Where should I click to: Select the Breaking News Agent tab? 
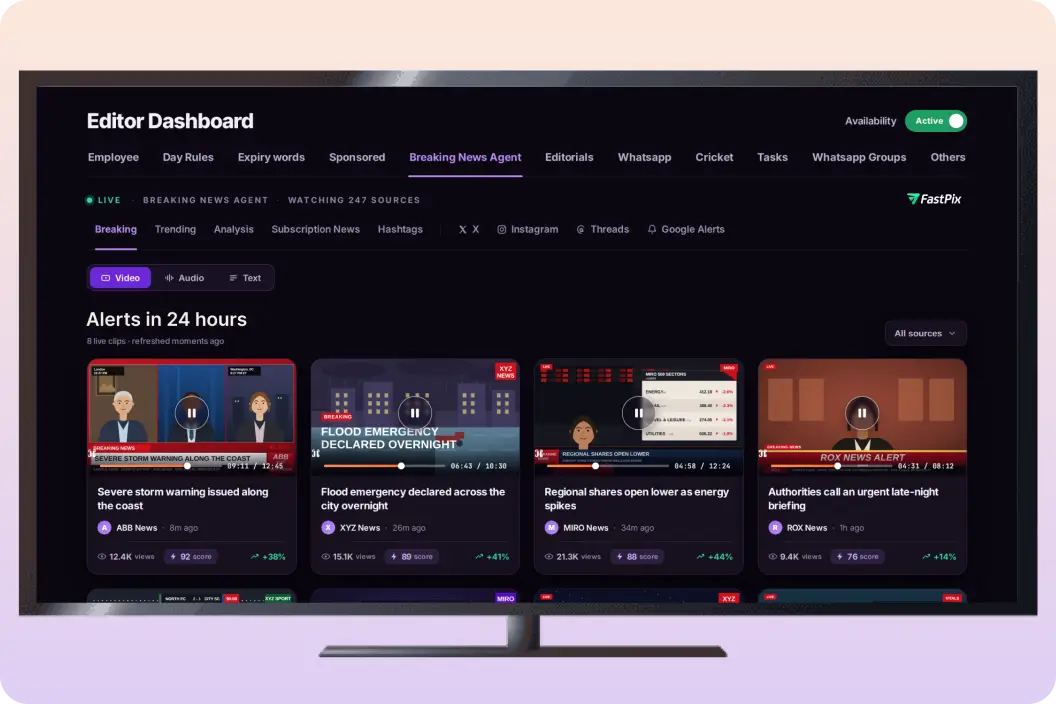tap(465, 157)
